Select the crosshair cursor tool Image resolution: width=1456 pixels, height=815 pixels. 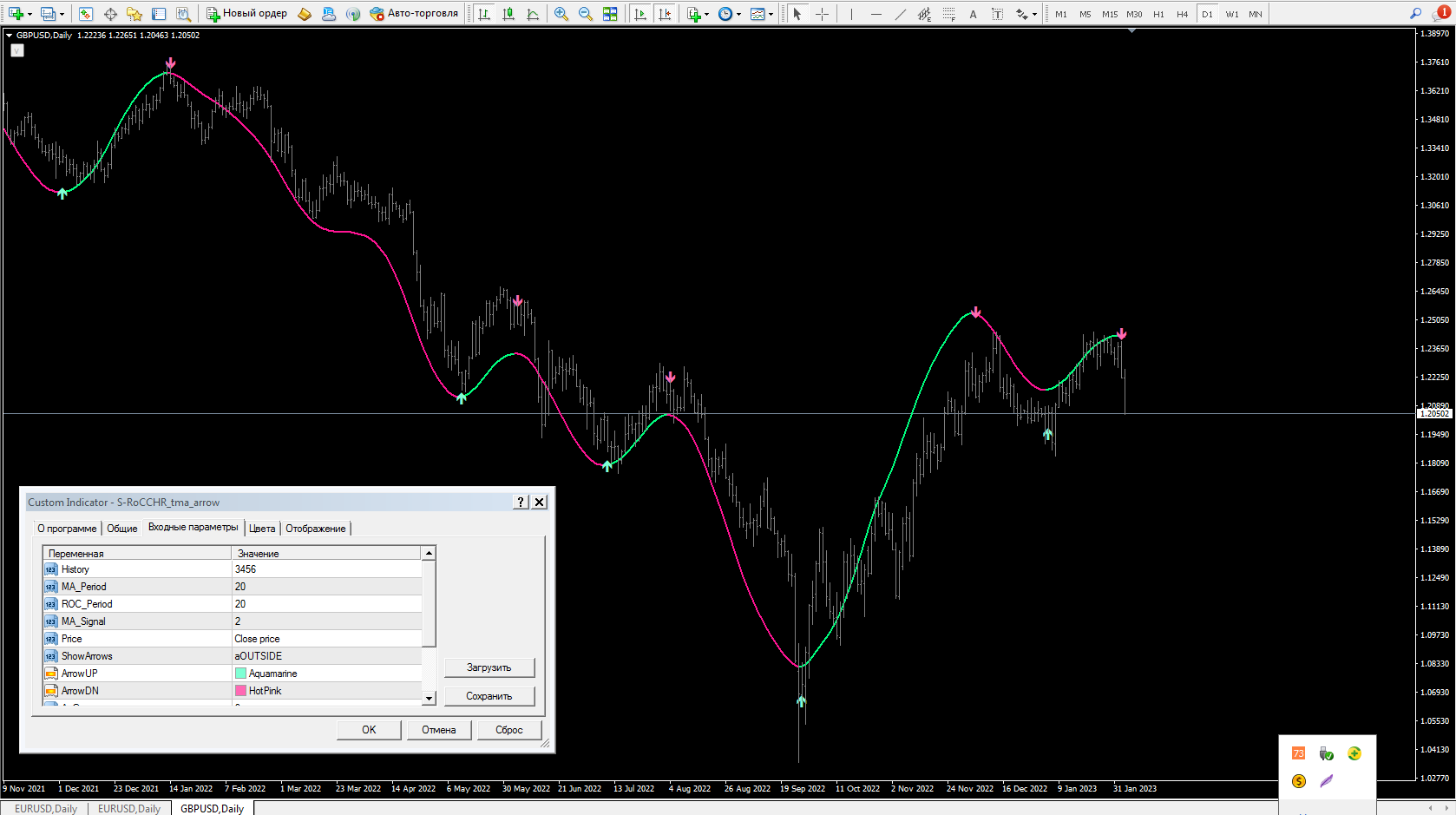[x=822, y=14]
